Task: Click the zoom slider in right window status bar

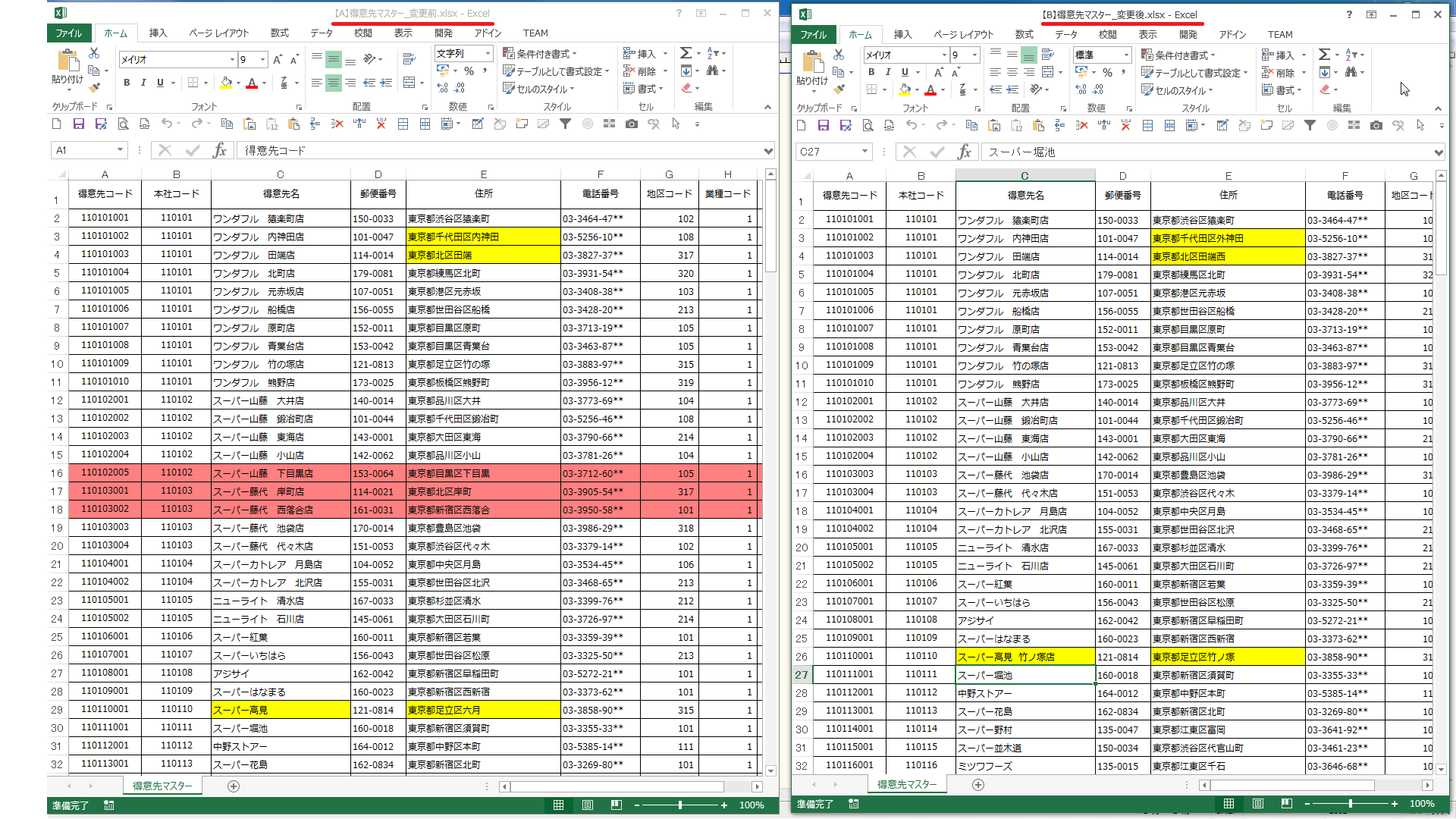Action: pyautogui.click(x=1350, y=804)
